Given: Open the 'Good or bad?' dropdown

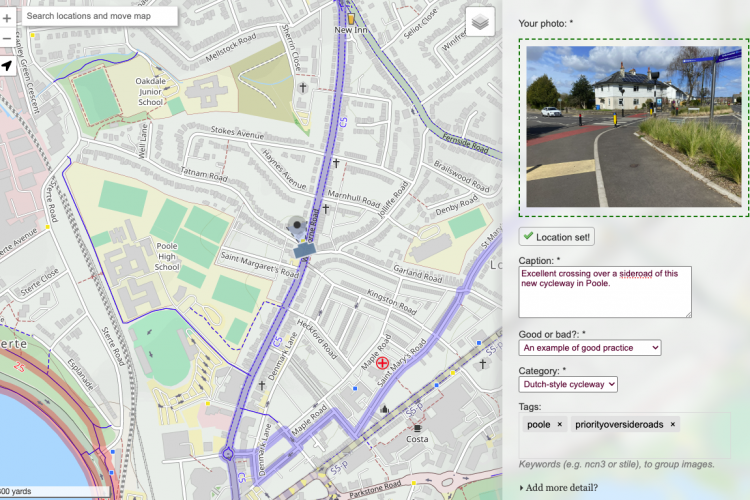Looking at the screenshot, I should 589,347.
